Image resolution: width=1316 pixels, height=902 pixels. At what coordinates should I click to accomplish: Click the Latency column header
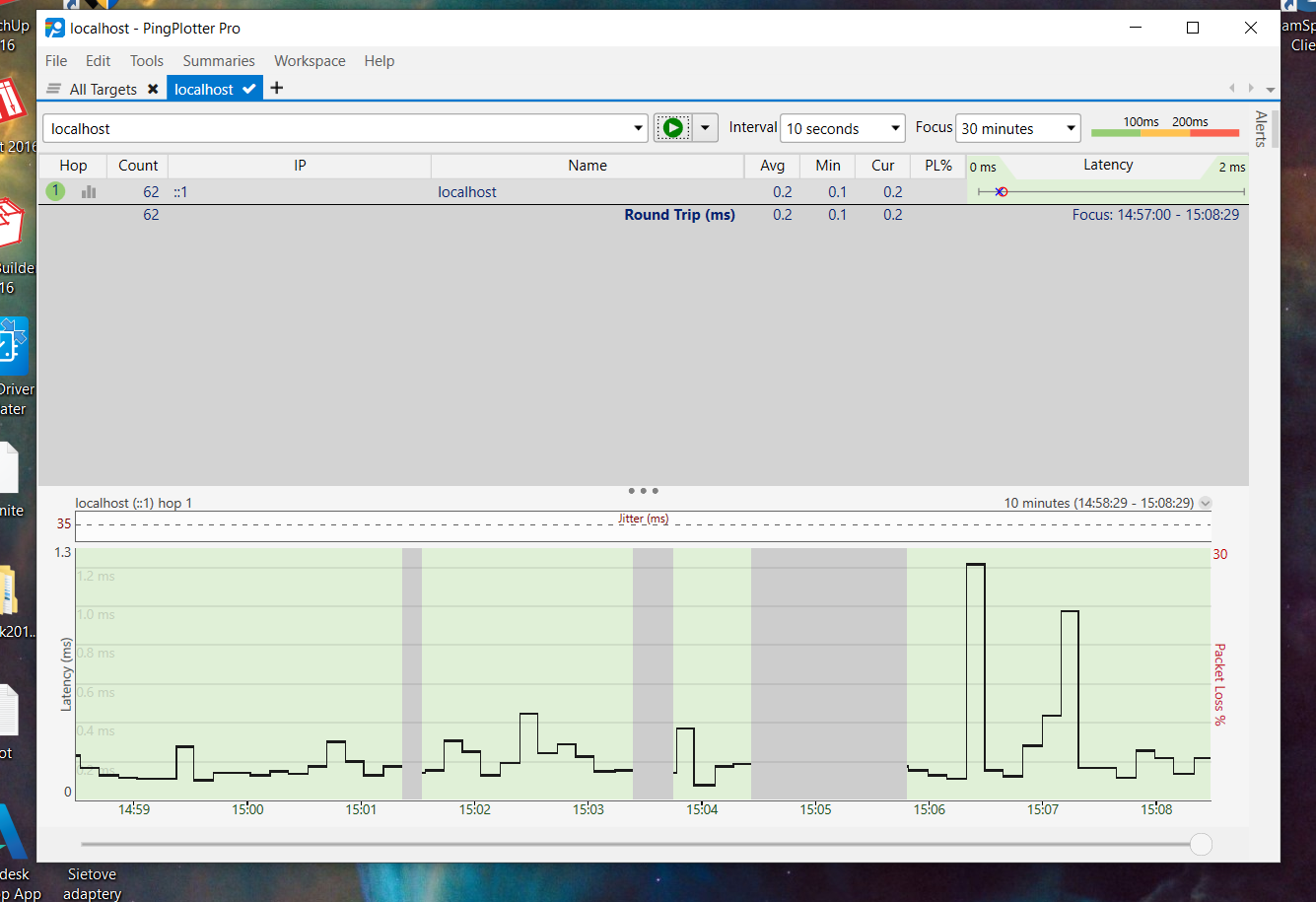click(x=1108, y=166)
